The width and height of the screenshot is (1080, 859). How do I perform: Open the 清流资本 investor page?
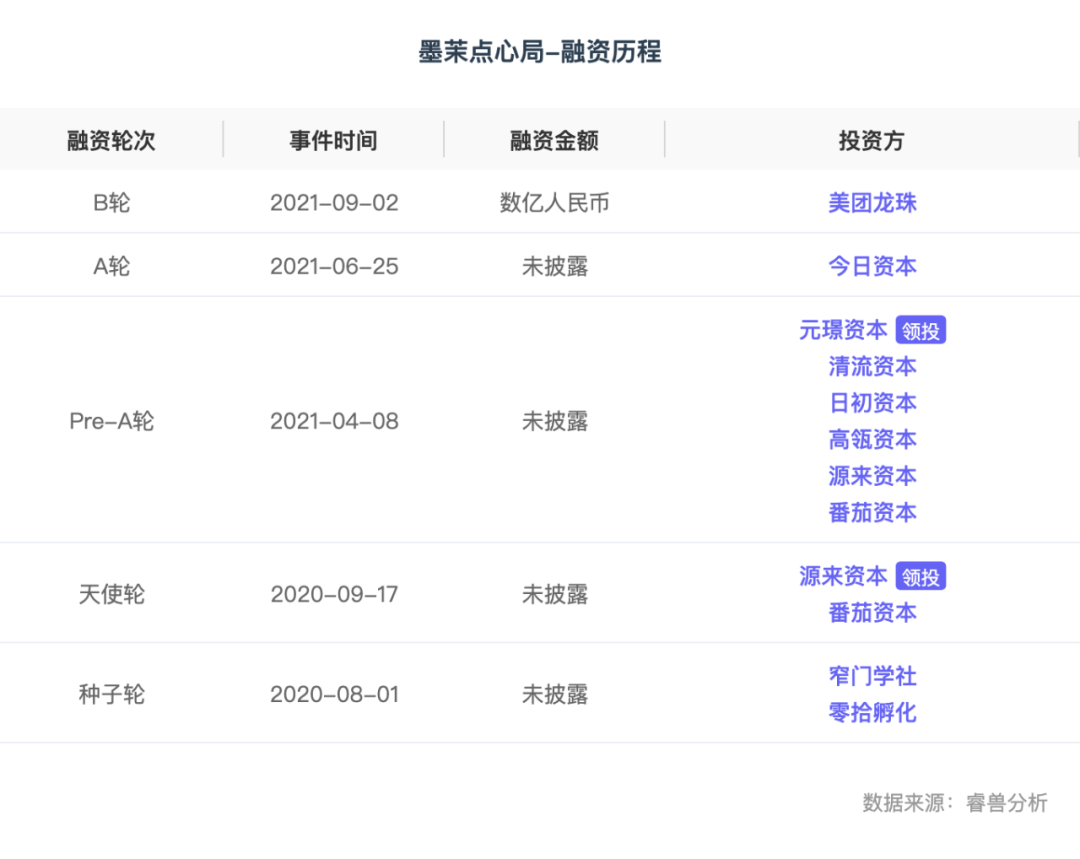pyautogui.click(x=872, y=366)
